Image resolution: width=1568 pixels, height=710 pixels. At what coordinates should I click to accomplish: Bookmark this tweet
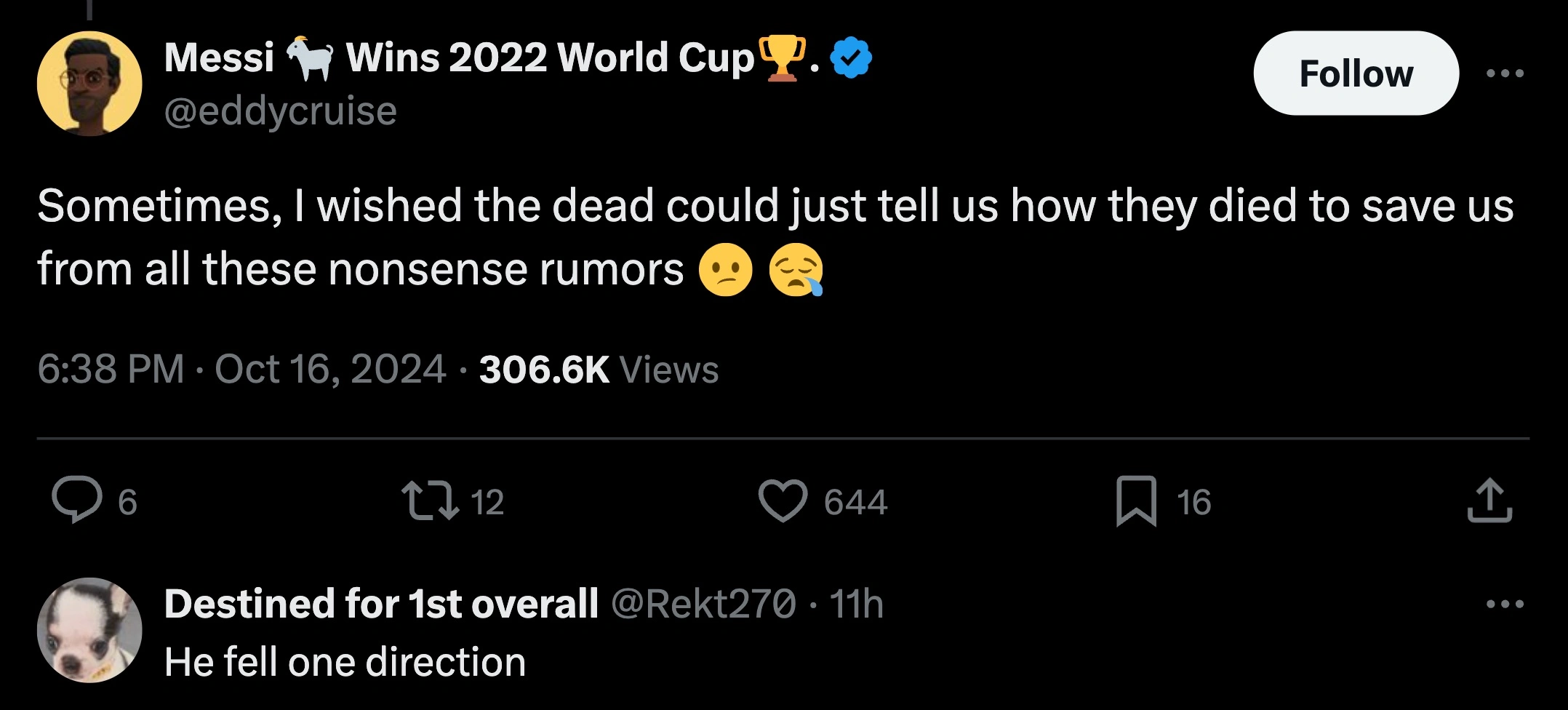click(1136, 501)
